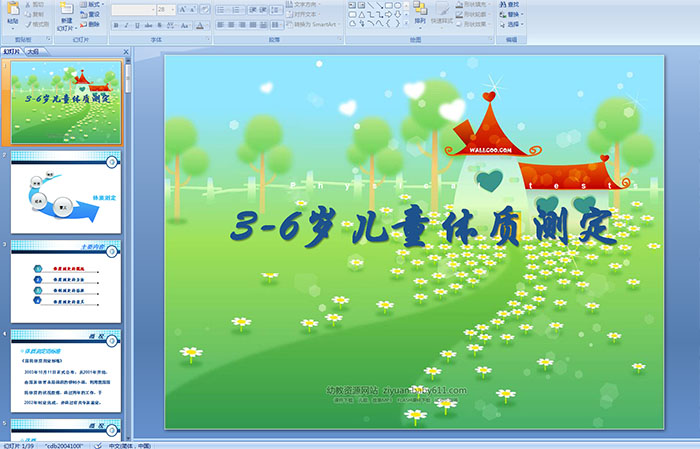Click the clear formatting eraser icon
This screenshot has height=449, width=700.
205,9
